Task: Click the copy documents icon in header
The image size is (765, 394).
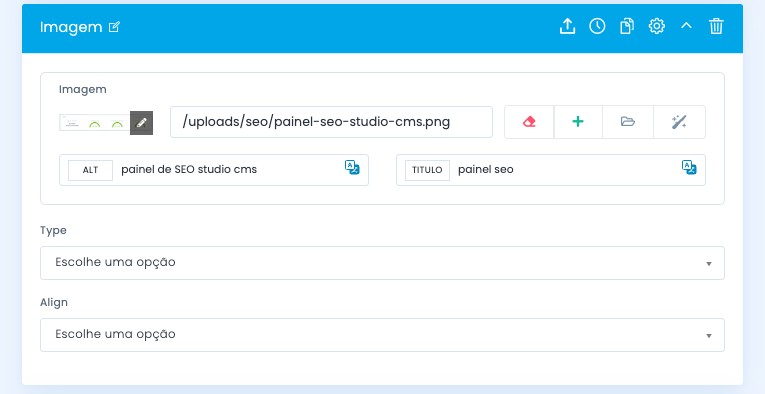Action: click(627, 26)
